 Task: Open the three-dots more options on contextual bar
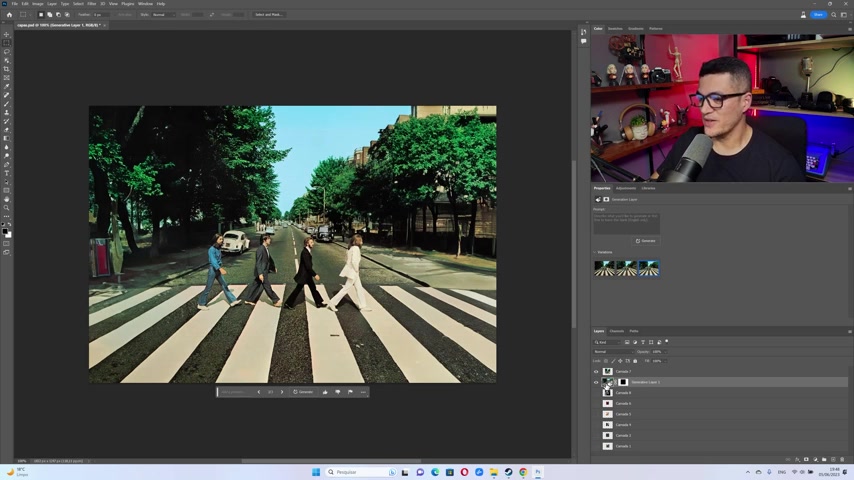[363, 392]
